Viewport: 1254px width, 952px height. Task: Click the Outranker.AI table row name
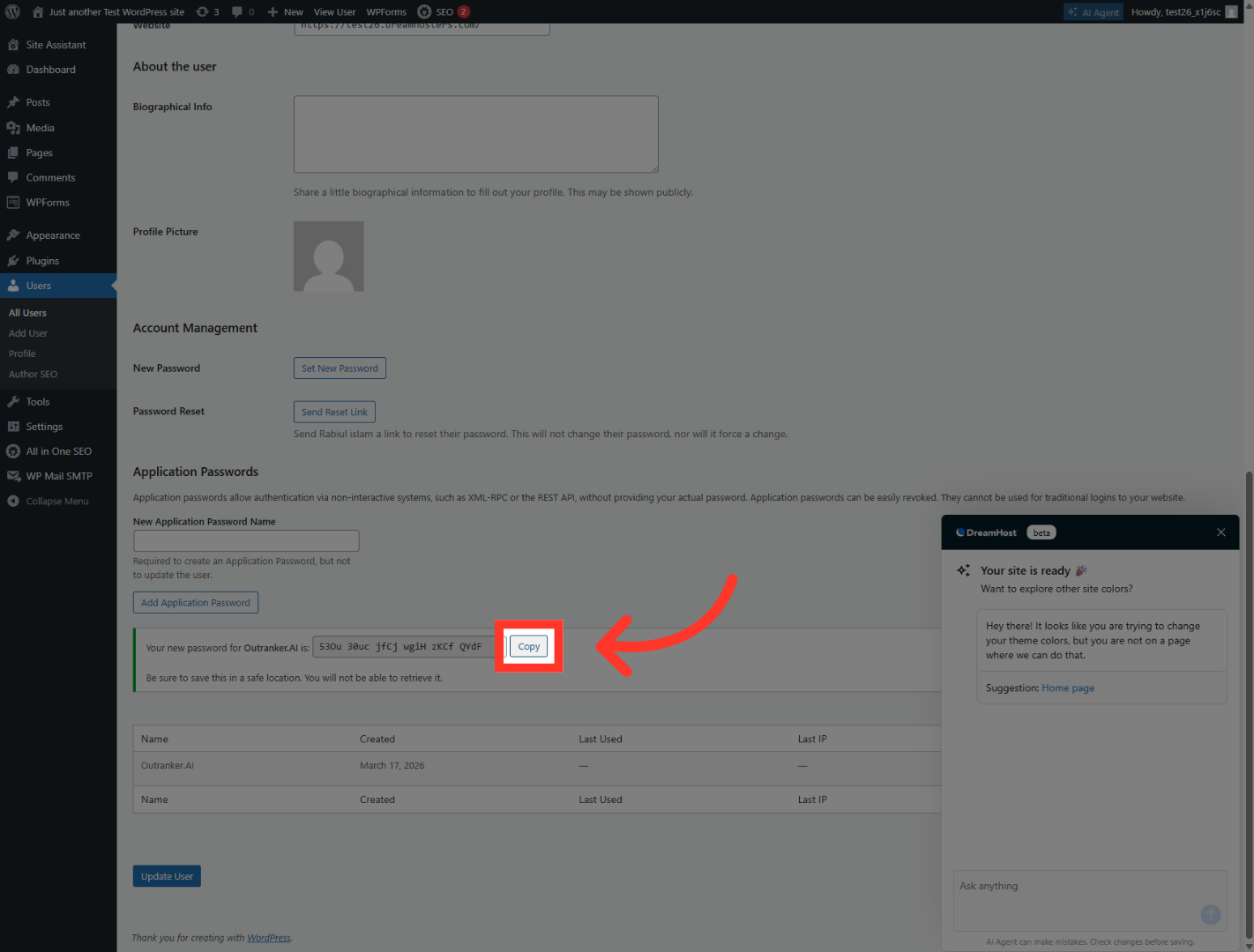[168, 766]
